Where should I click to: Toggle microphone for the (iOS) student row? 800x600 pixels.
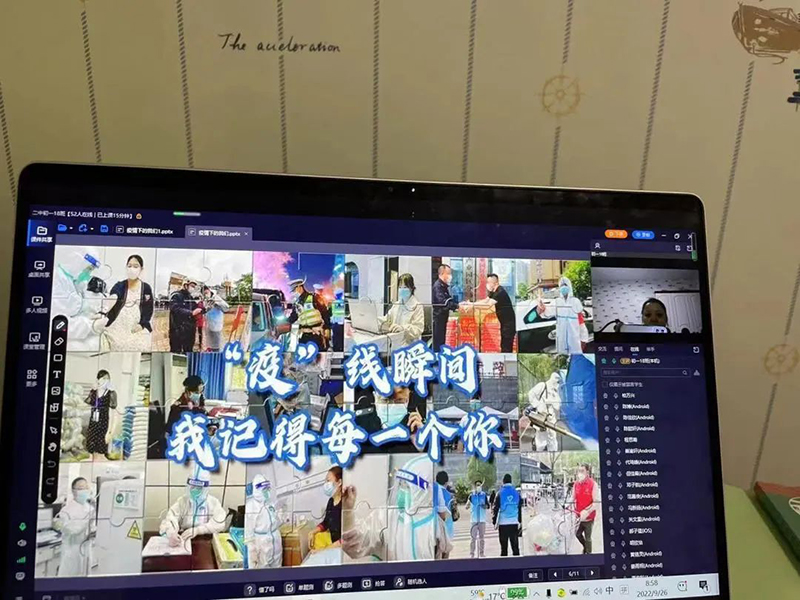coord(621,531)
